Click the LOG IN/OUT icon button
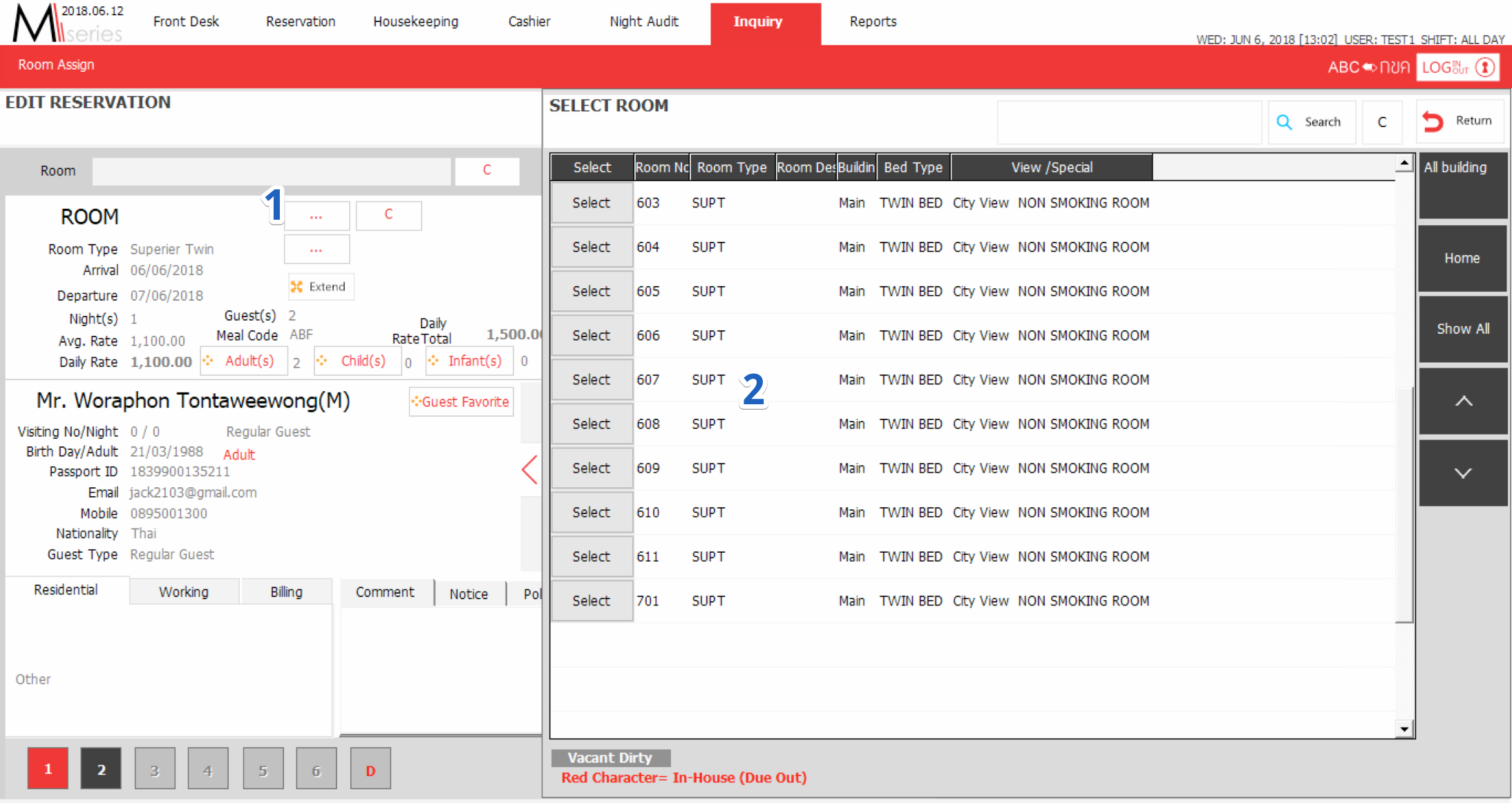The height and width of the screenshot is (803, 1512). pyautogui.click(x=1457, y=67)
